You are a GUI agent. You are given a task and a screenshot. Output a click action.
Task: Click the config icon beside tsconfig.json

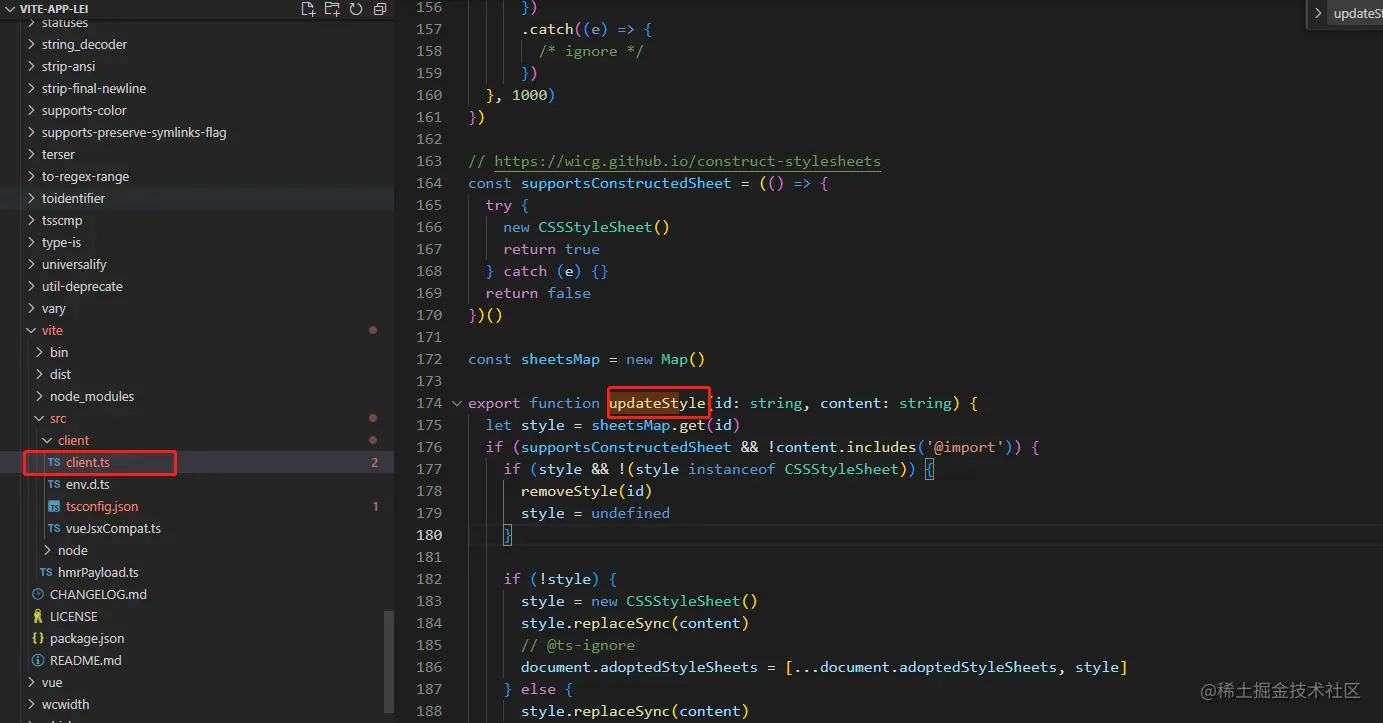54,506
